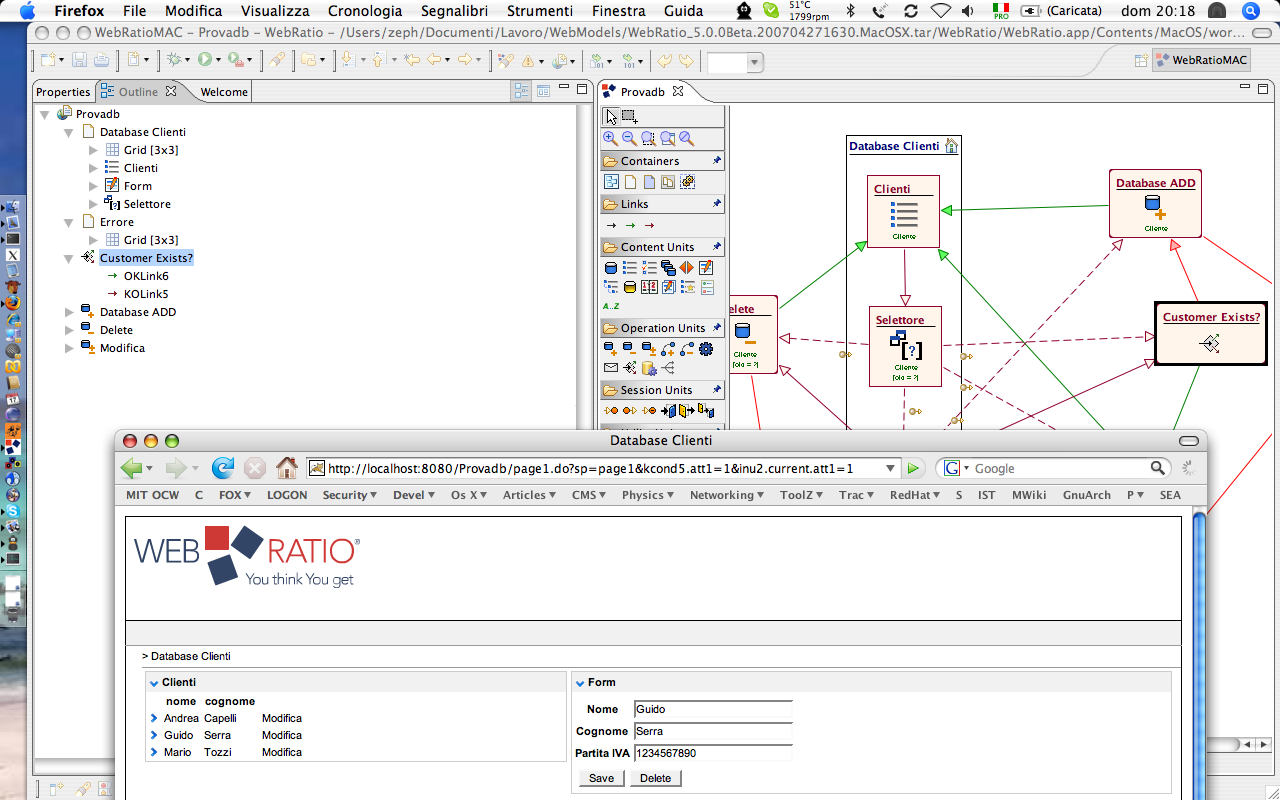Click Modifica link for Andrea Capelli
The height and width of the screenshot is (800, 1280).
[281, 718]
